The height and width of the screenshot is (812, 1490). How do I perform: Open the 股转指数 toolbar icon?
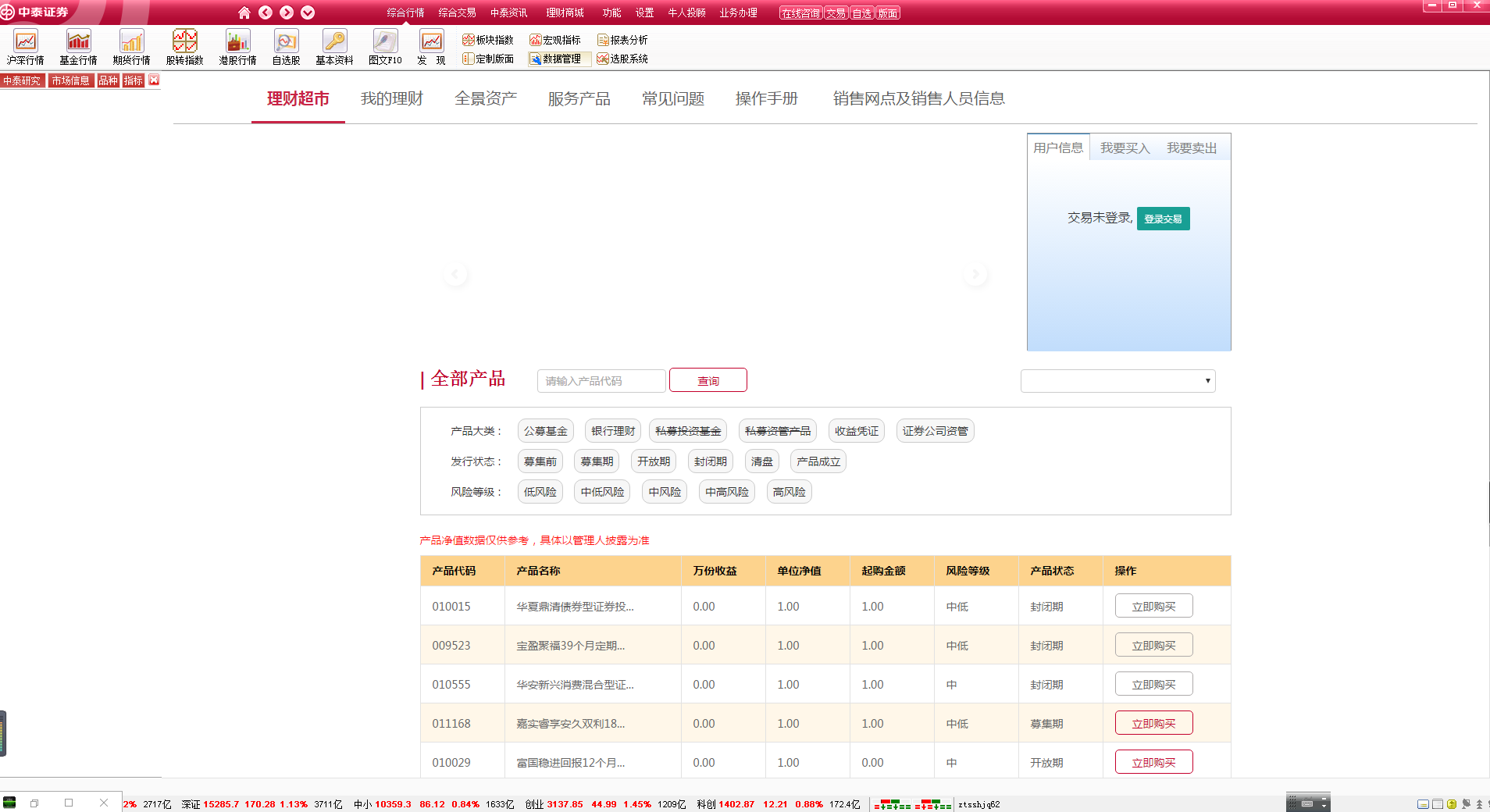(x=184, y=47)
